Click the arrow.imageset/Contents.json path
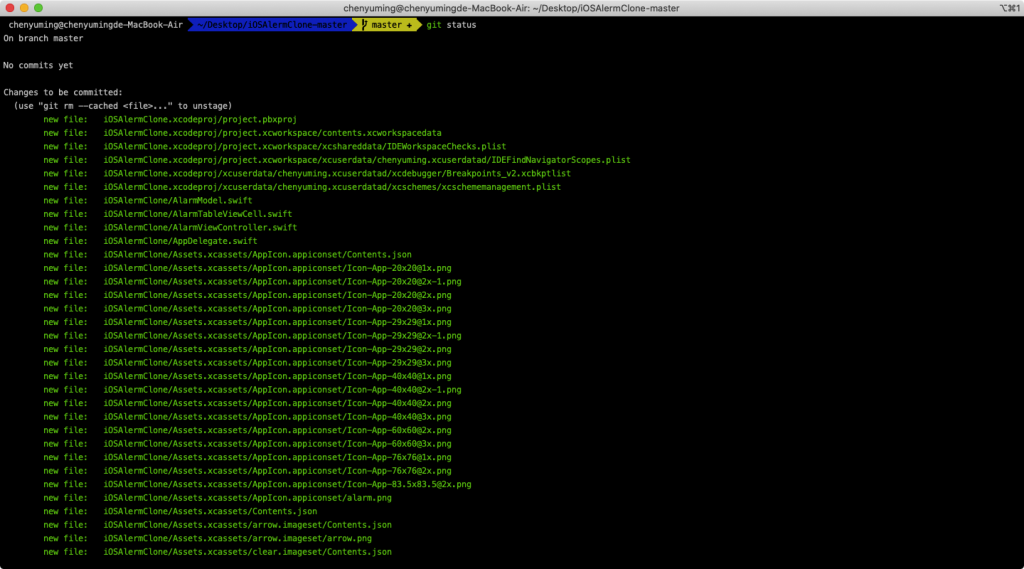The width and height of the screenshot is (1024, 569). click(248, 525)
